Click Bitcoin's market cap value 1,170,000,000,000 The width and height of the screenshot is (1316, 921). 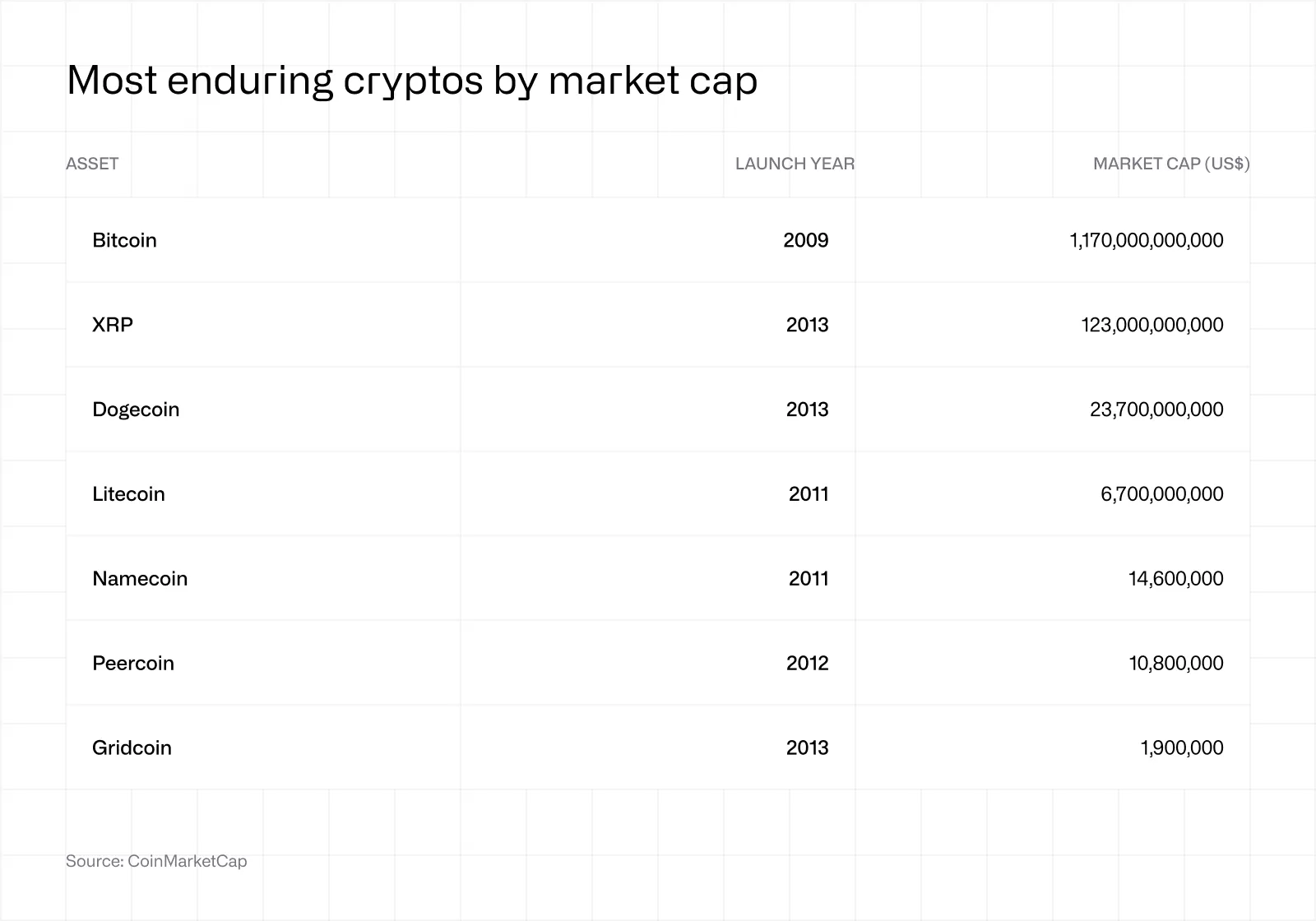click(1147, 240)
